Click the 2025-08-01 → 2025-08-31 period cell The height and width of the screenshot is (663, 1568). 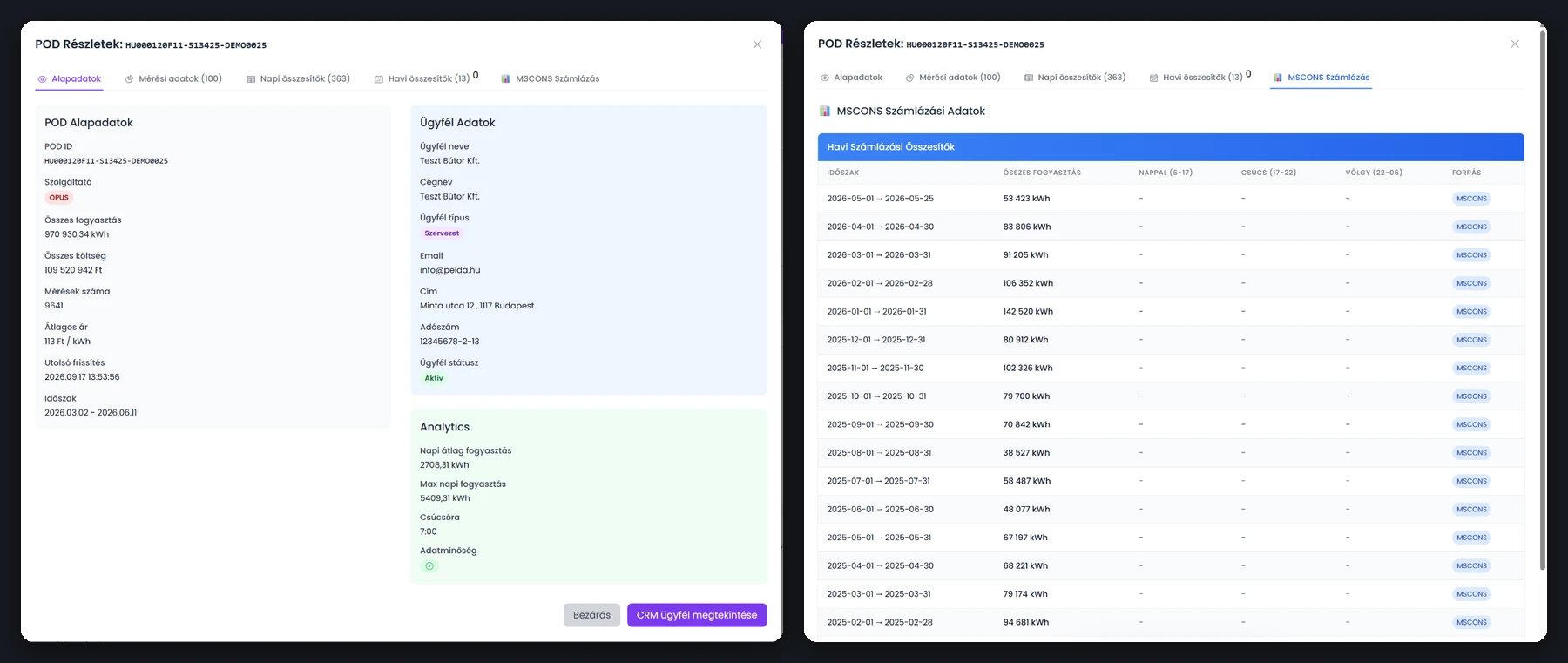tap(879, 453)
